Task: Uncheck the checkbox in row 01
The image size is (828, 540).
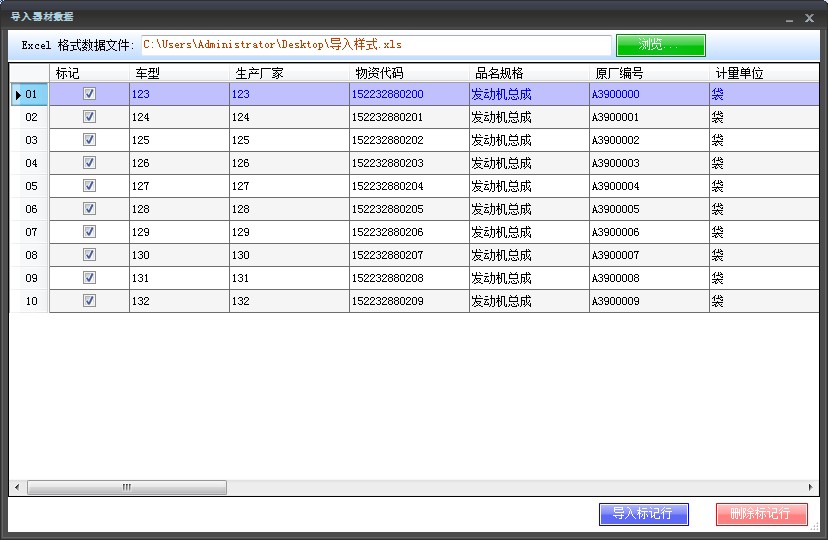Action: 89,94
